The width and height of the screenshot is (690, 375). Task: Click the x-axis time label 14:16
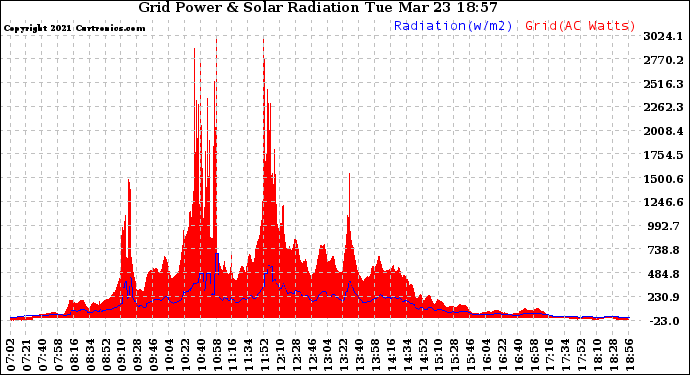click(x=391, y=355)
